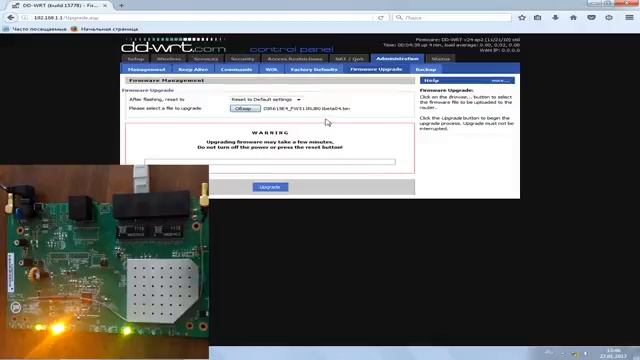Screen dimensions: 640x360
Task: Click the WARNING heading text
Action: 270,133
